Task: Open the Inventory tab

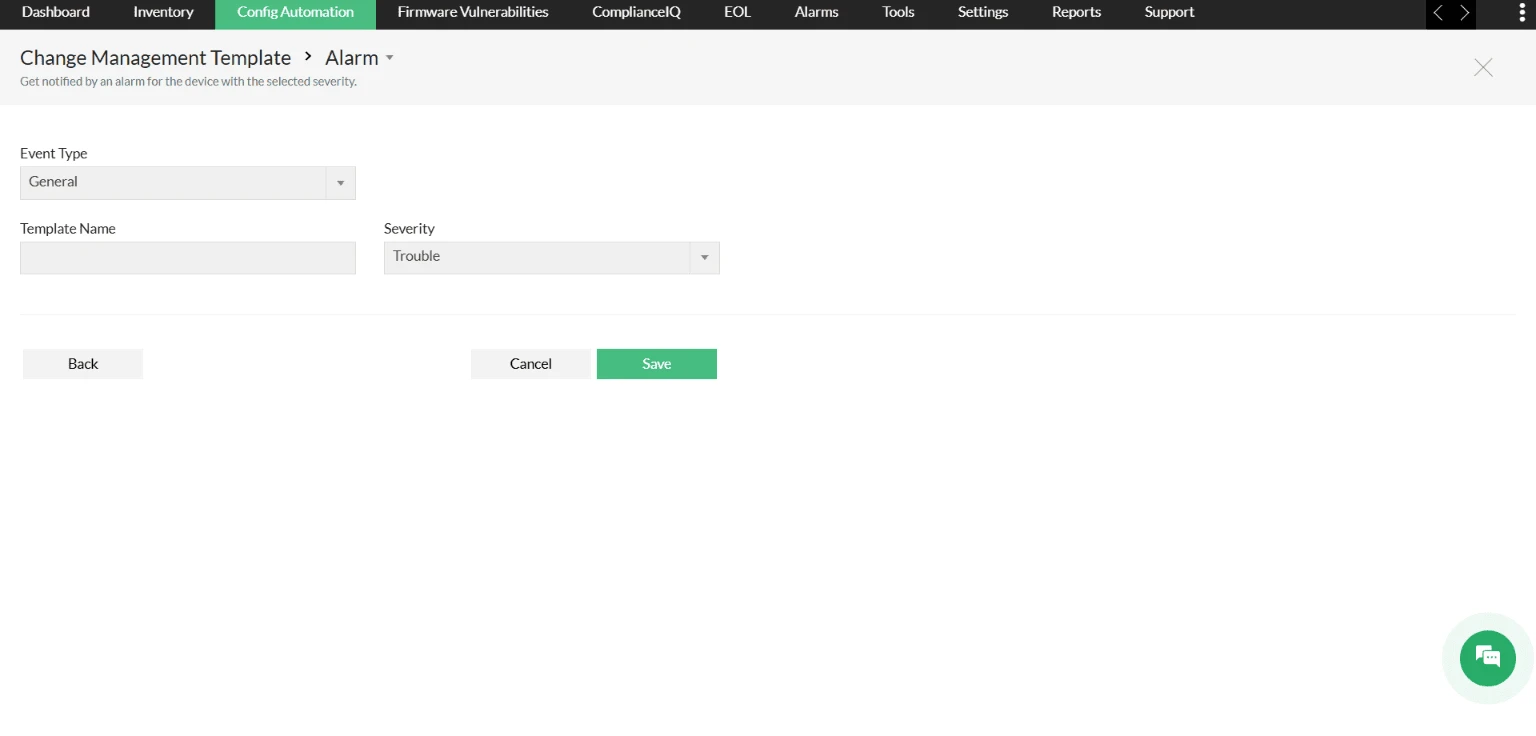Action: point(163,13)
